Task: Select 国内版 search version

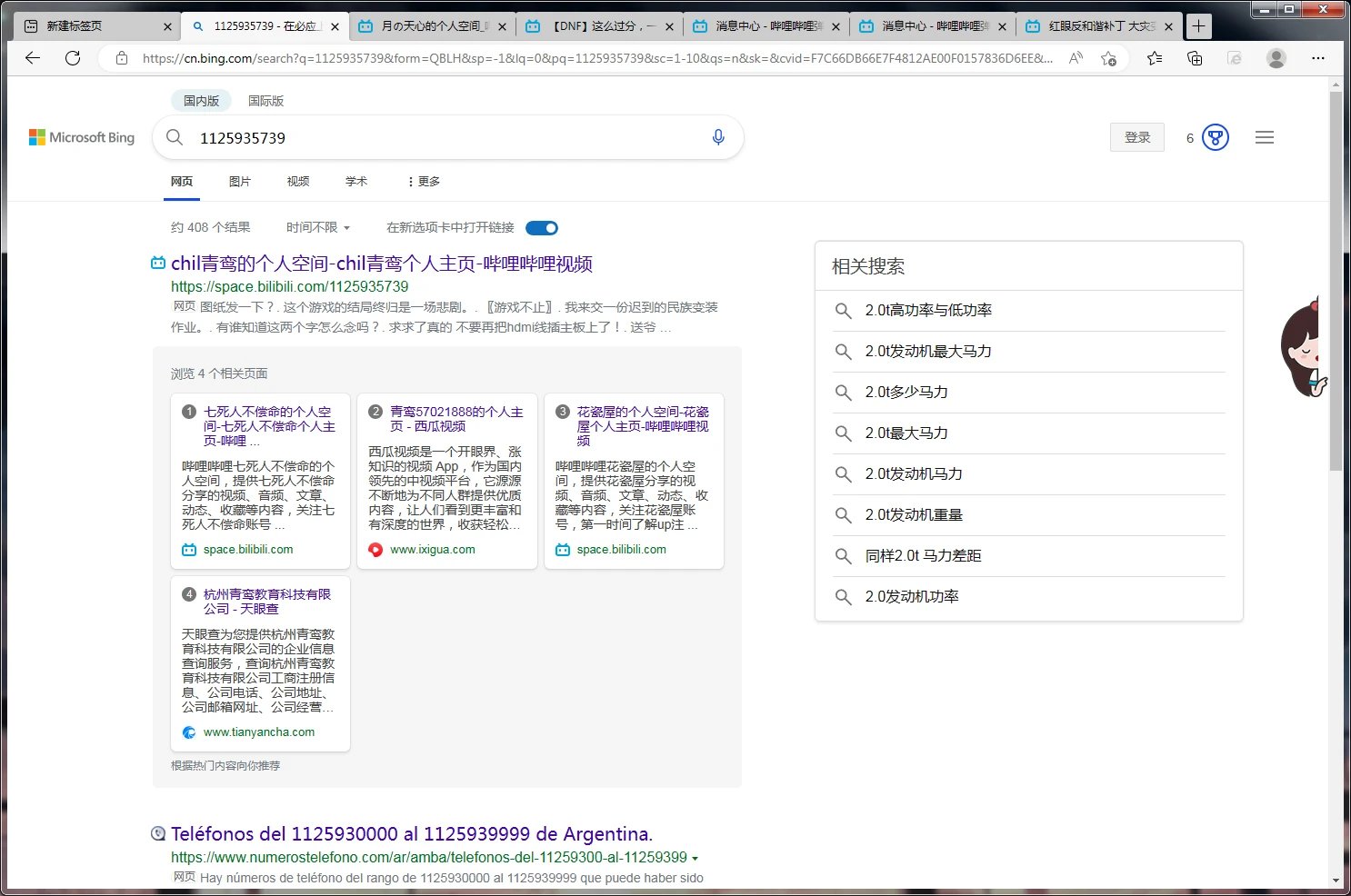Action: click(201, 101)
